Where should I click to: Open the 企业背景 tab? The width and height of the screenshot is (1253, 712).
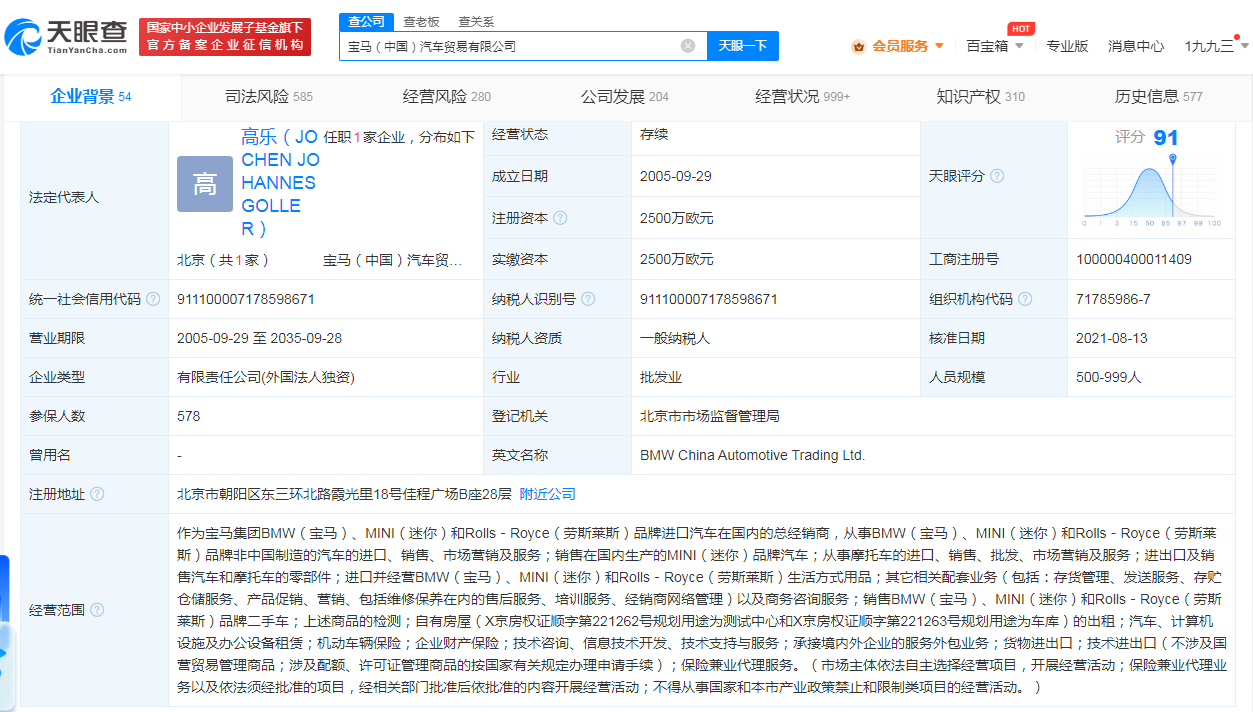(91, 97)
